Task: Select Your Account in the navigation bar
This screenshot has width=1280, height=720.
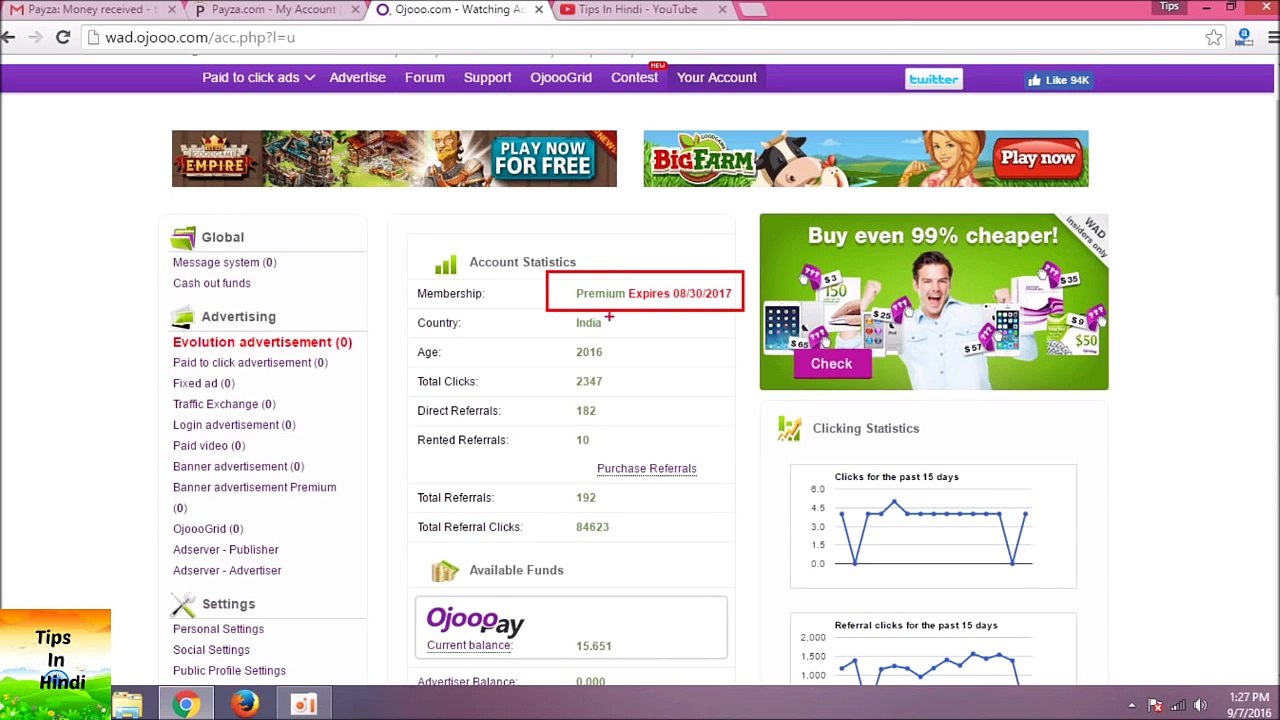Action: (x=717, y=77)
